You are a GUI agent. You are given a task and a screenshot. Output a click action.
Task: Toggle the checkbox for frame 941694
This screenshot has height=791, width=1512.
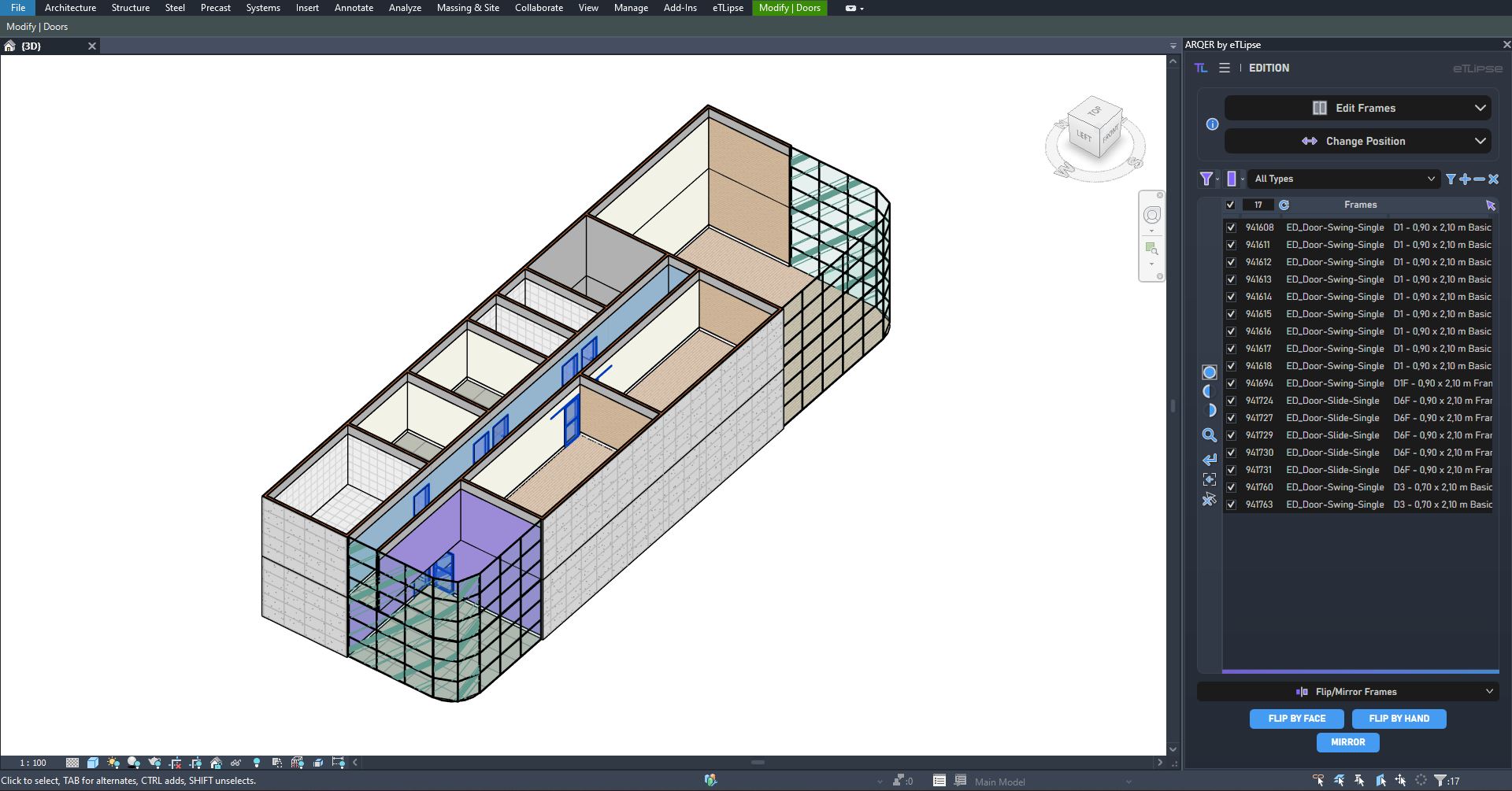pyautogui.click(x=1231, y=383)
